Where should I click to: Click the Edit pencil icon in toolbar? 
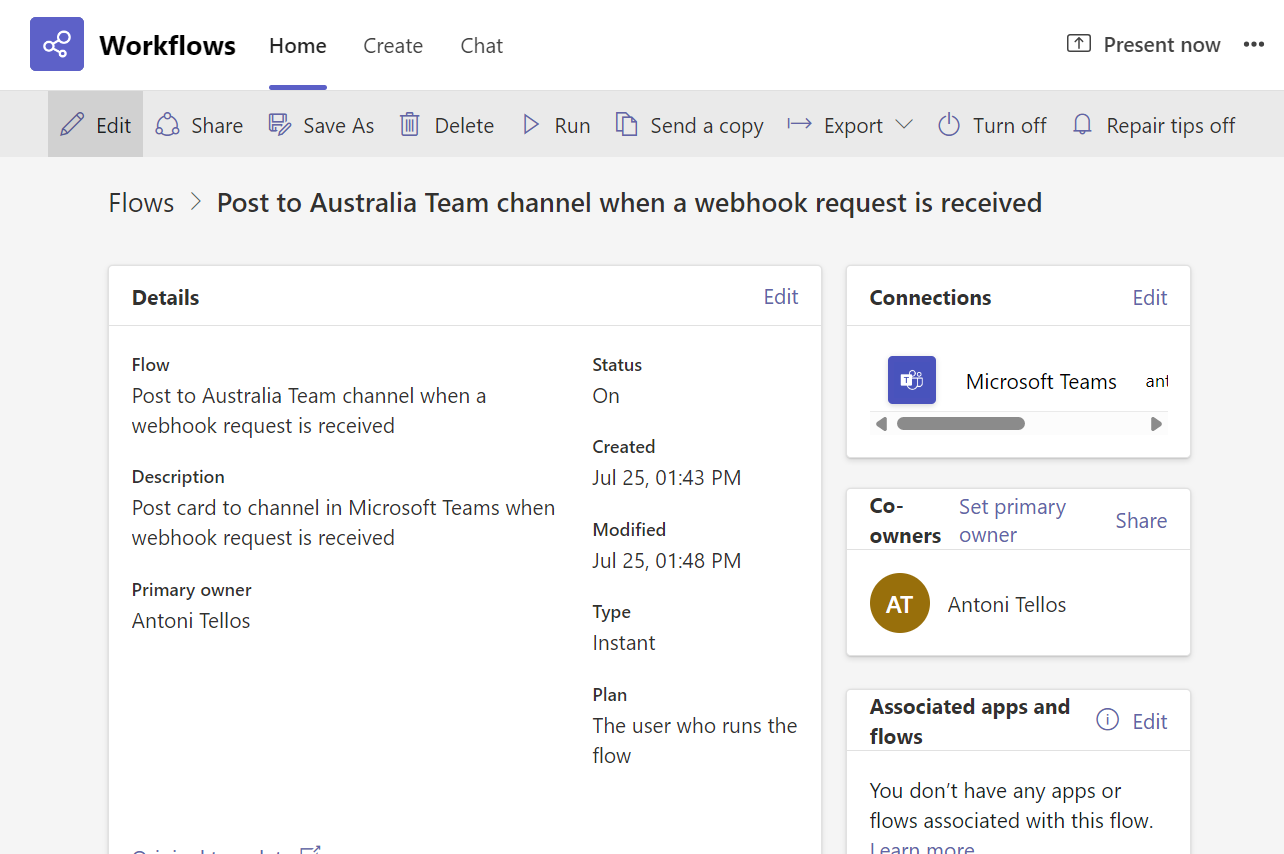point(72,124)
